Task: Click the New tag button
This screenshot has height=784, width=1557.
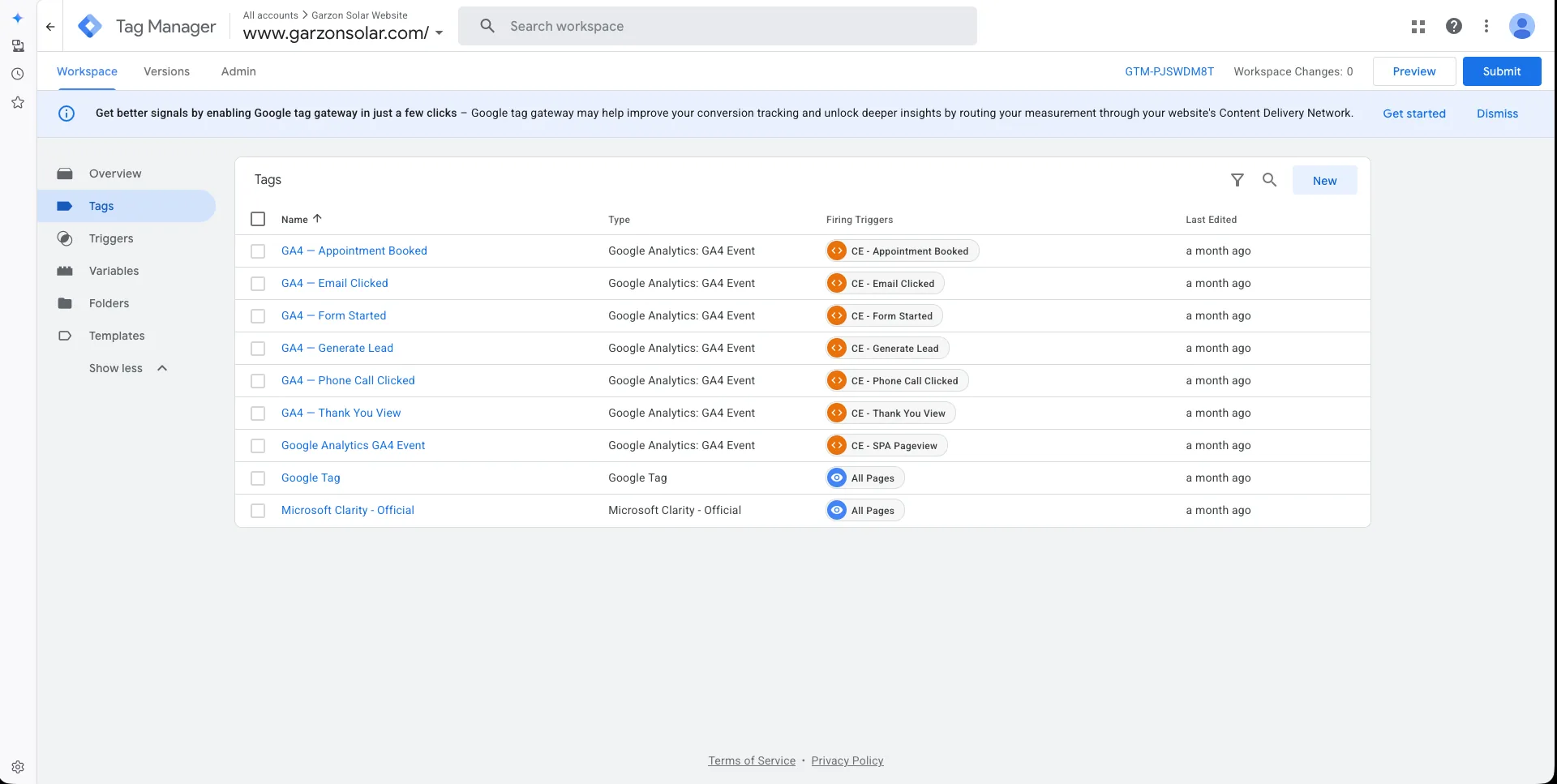Action: coord(1324,181)
